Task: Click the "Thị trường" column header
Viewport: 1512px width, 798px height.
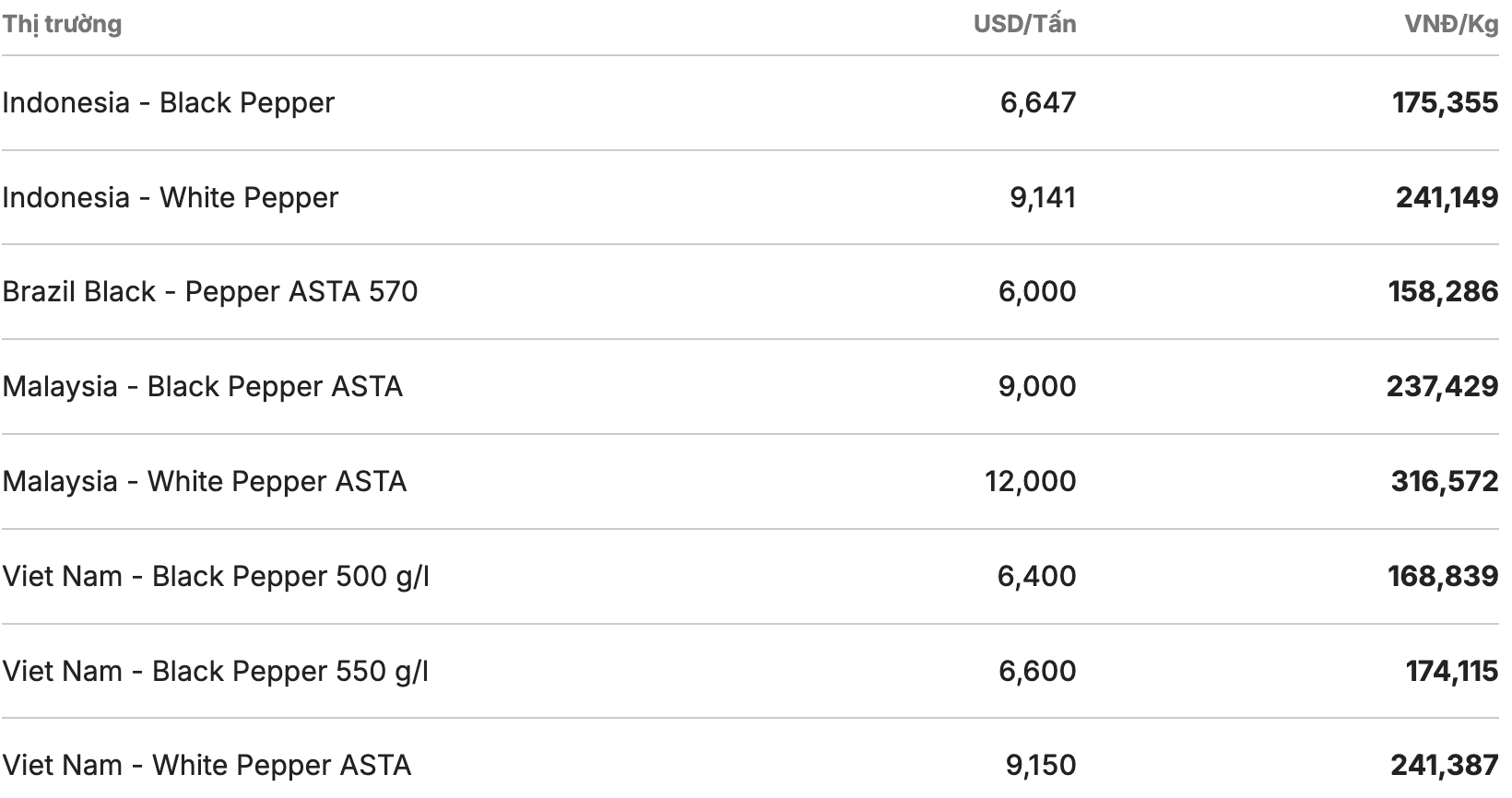Action: 62,24
